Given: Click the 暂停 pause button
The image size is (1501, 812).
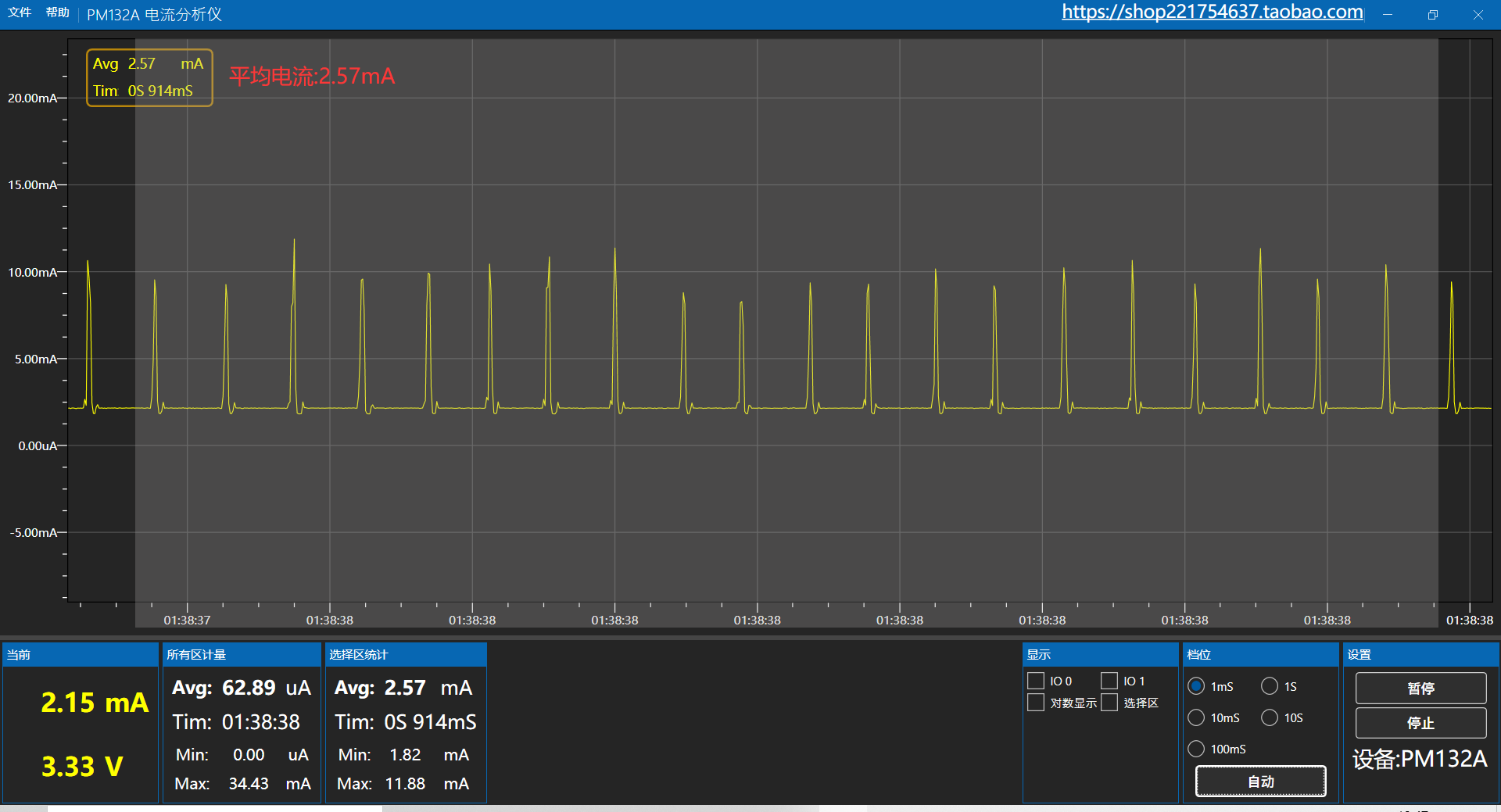Looking at the screenshot, I should pos(1420,689).
